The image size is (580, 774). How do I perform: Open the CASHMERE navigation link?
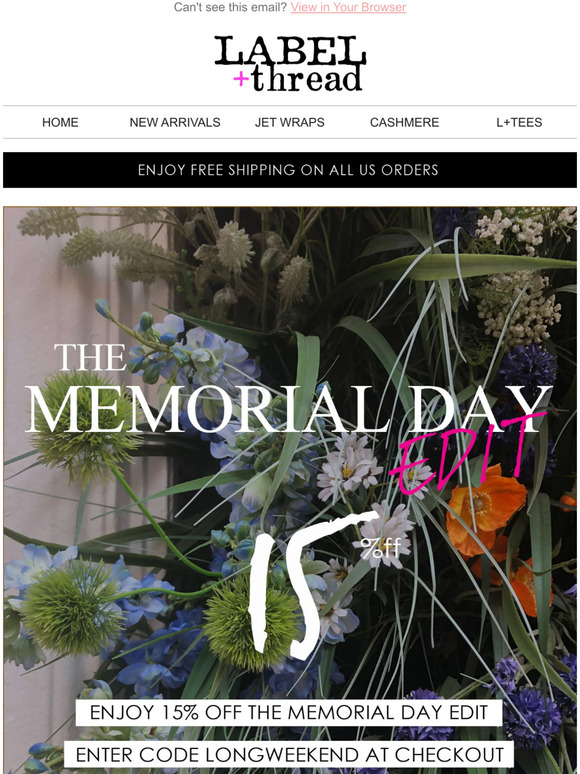pos(404,122)
